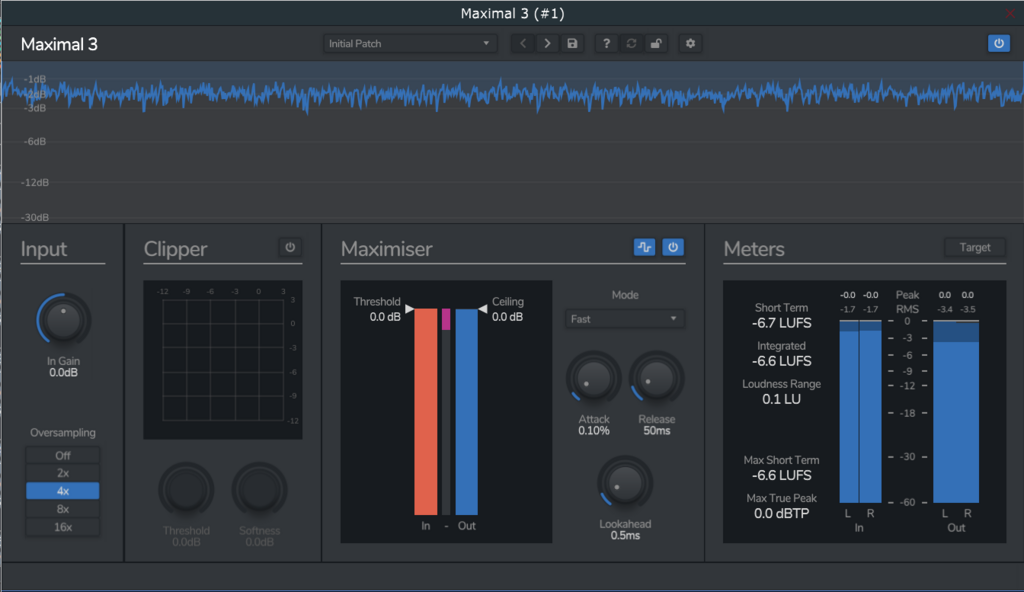Select 8x oversampling
1024x592 pixels.
[63, 509]
